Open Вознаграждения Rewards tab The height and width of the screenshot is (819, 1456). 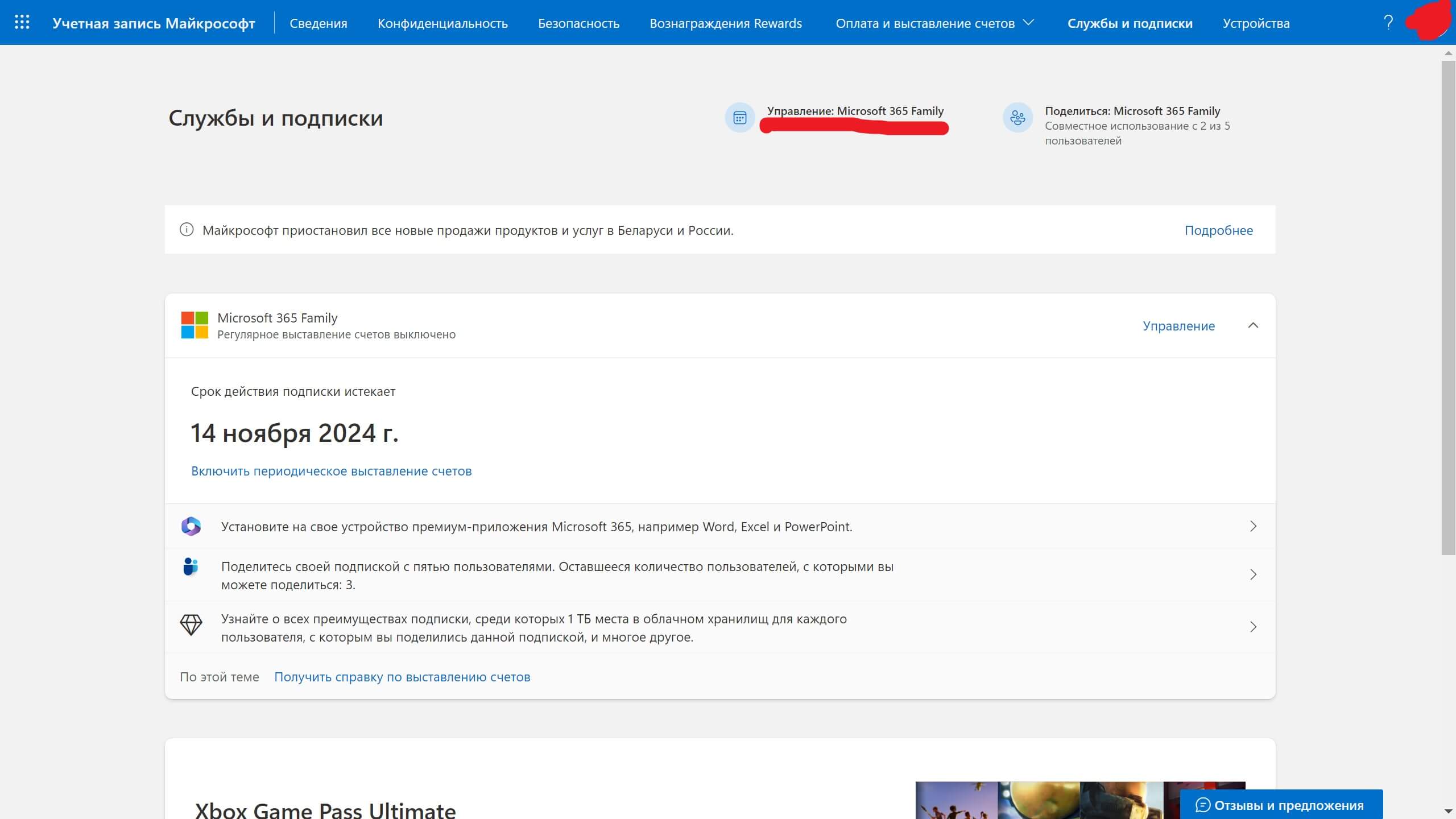pos(726,23)
